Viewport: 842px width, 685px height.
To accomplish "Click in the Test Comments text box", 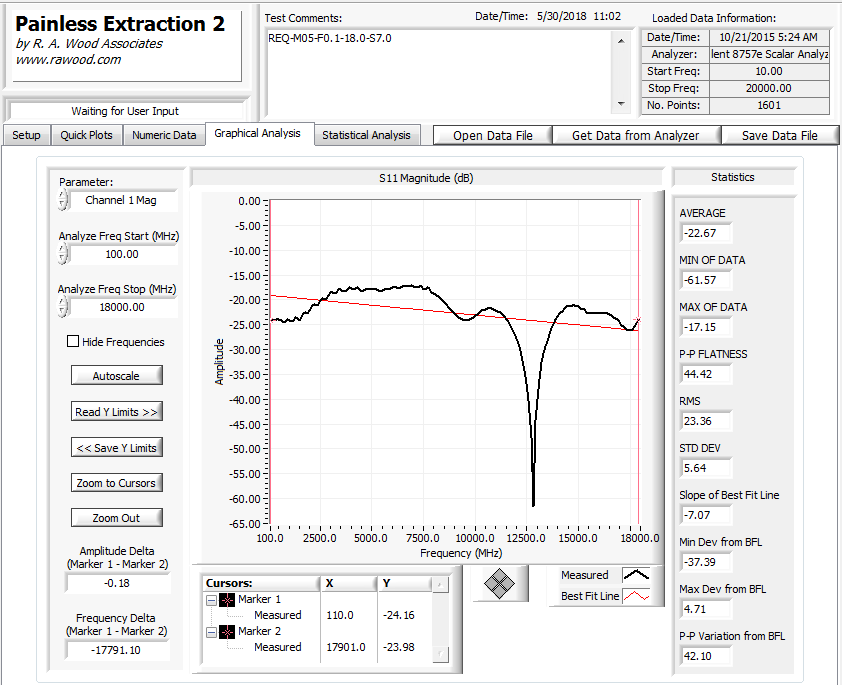I will 439,72.
